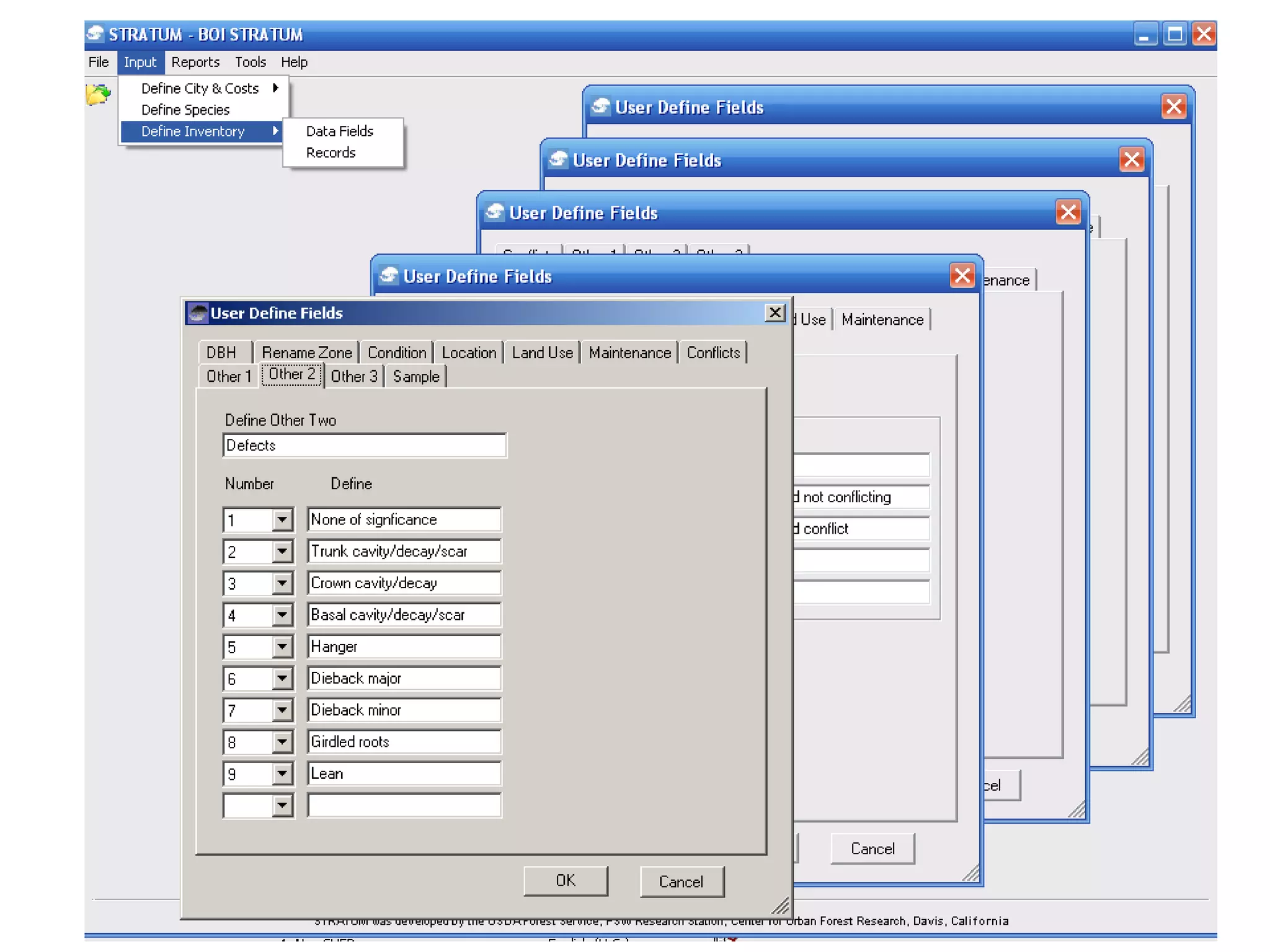The width and height of the screenshot is (1270, 952).
Task: Click the Define Other Two text field
Action: [x=364, y=446]
